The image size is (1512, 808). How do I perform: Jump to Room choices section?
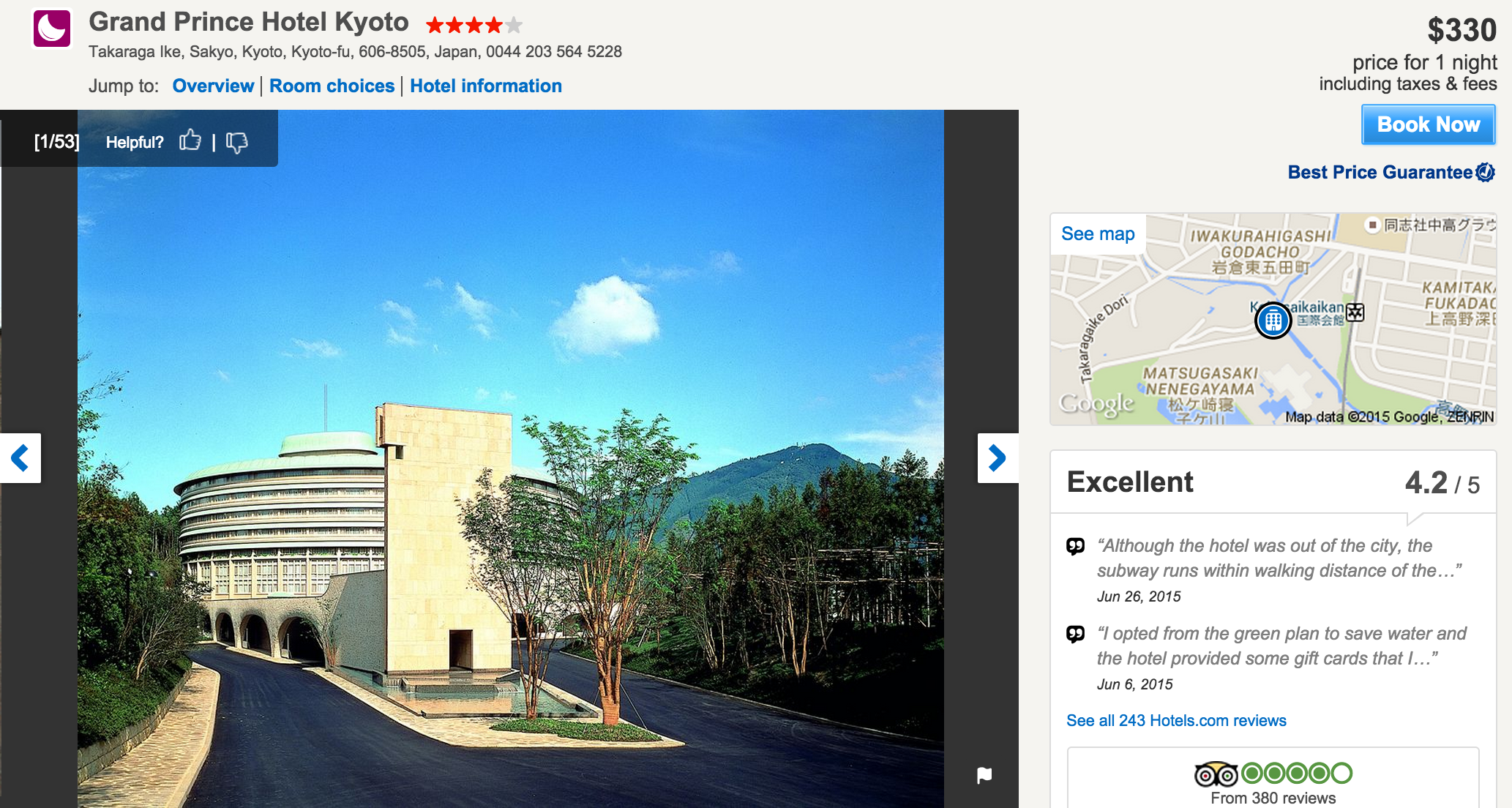[x=332, y=86]
